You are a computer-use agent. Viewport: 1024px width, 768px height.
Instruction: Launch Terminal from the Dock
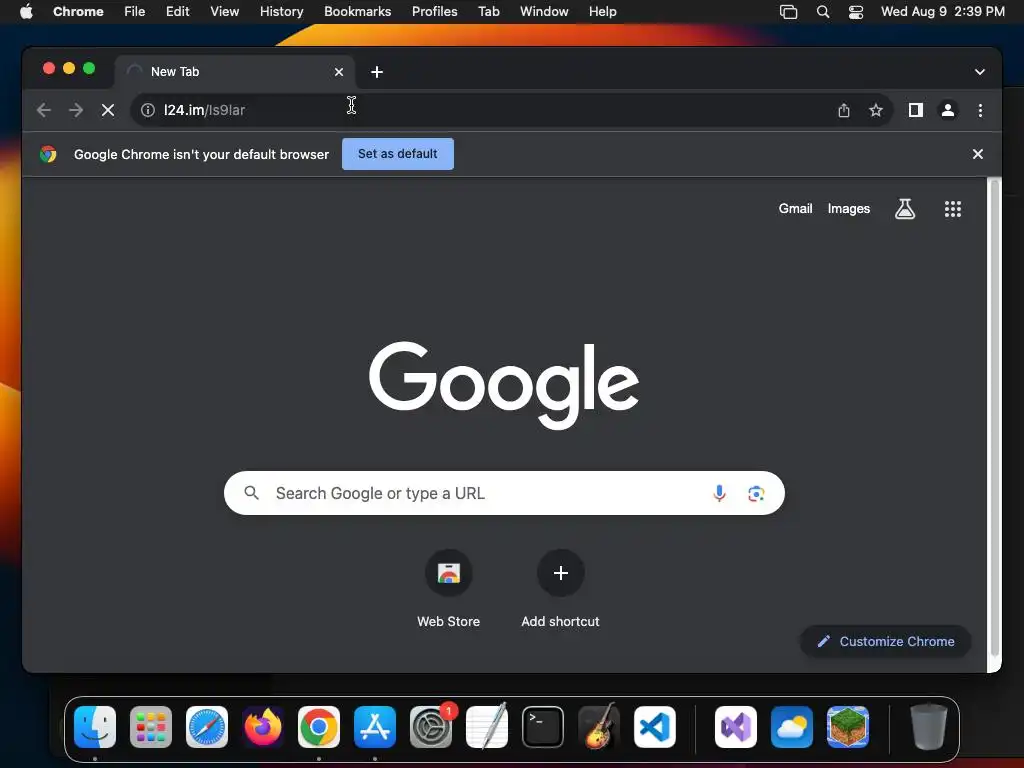[x=543, y=727]
